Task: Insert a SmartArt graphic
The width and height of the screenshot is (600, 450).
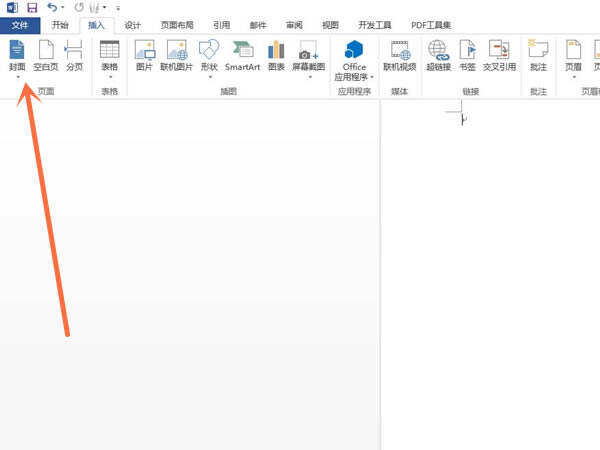Action: click(243, 56)
